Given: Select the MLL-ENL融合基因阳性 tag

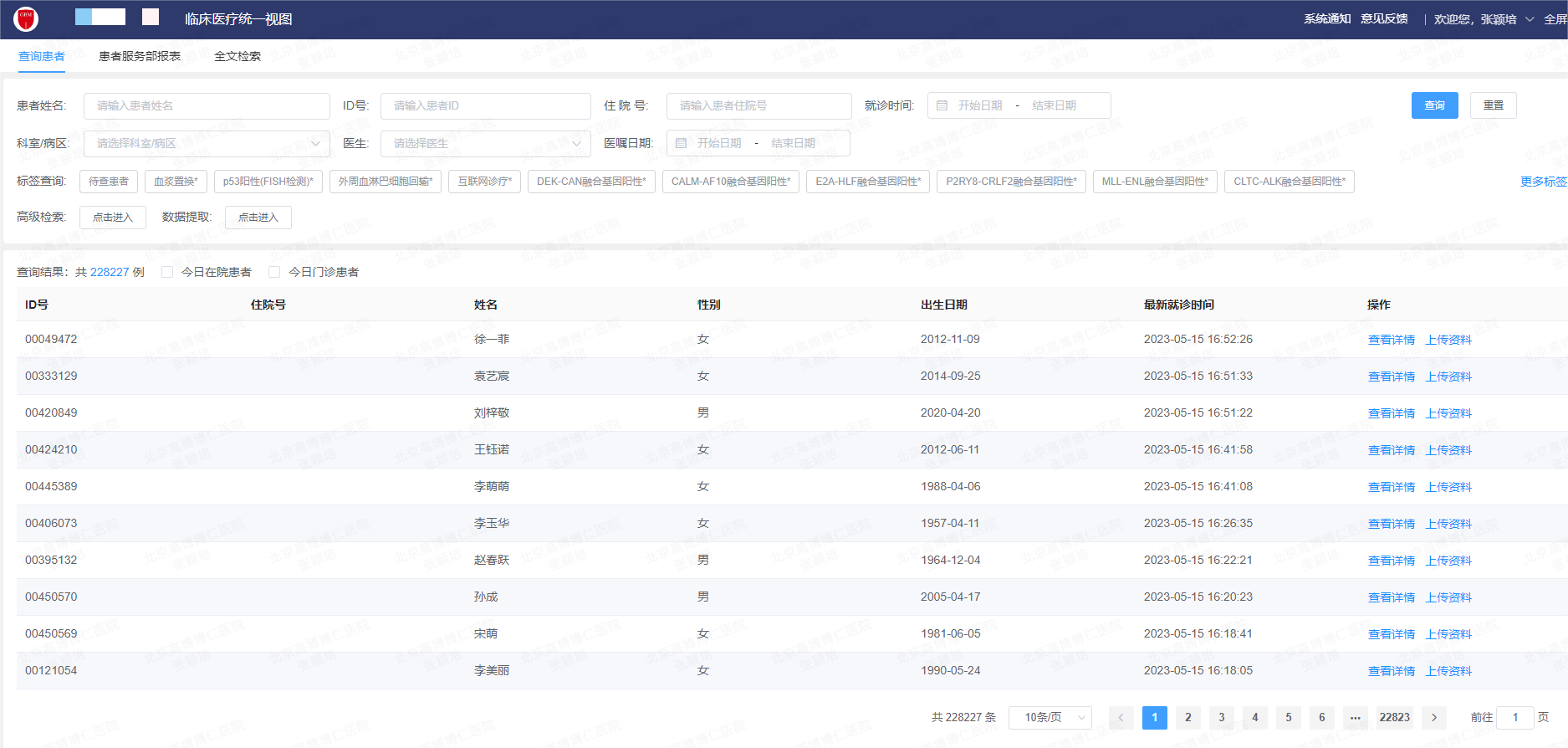Looking at the screenshot, I should click(x=1155, y=182).
